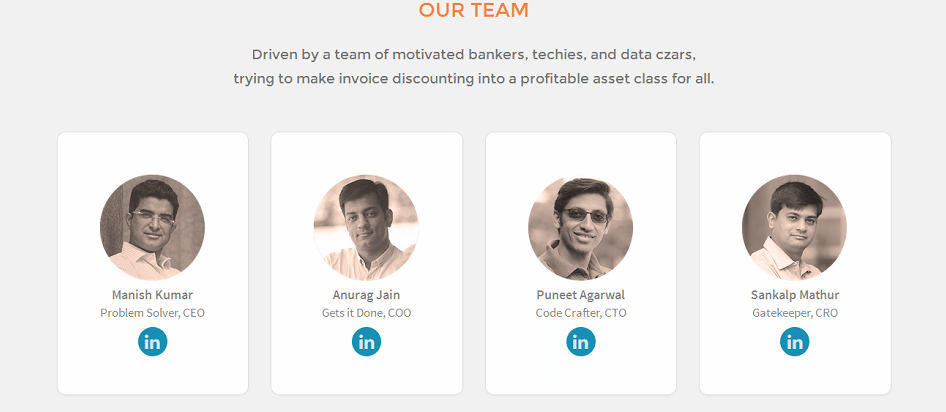Select the 'Gets it Done, COO' text
946x412 pixels.
pyautogui.click(x=366, y=313)
